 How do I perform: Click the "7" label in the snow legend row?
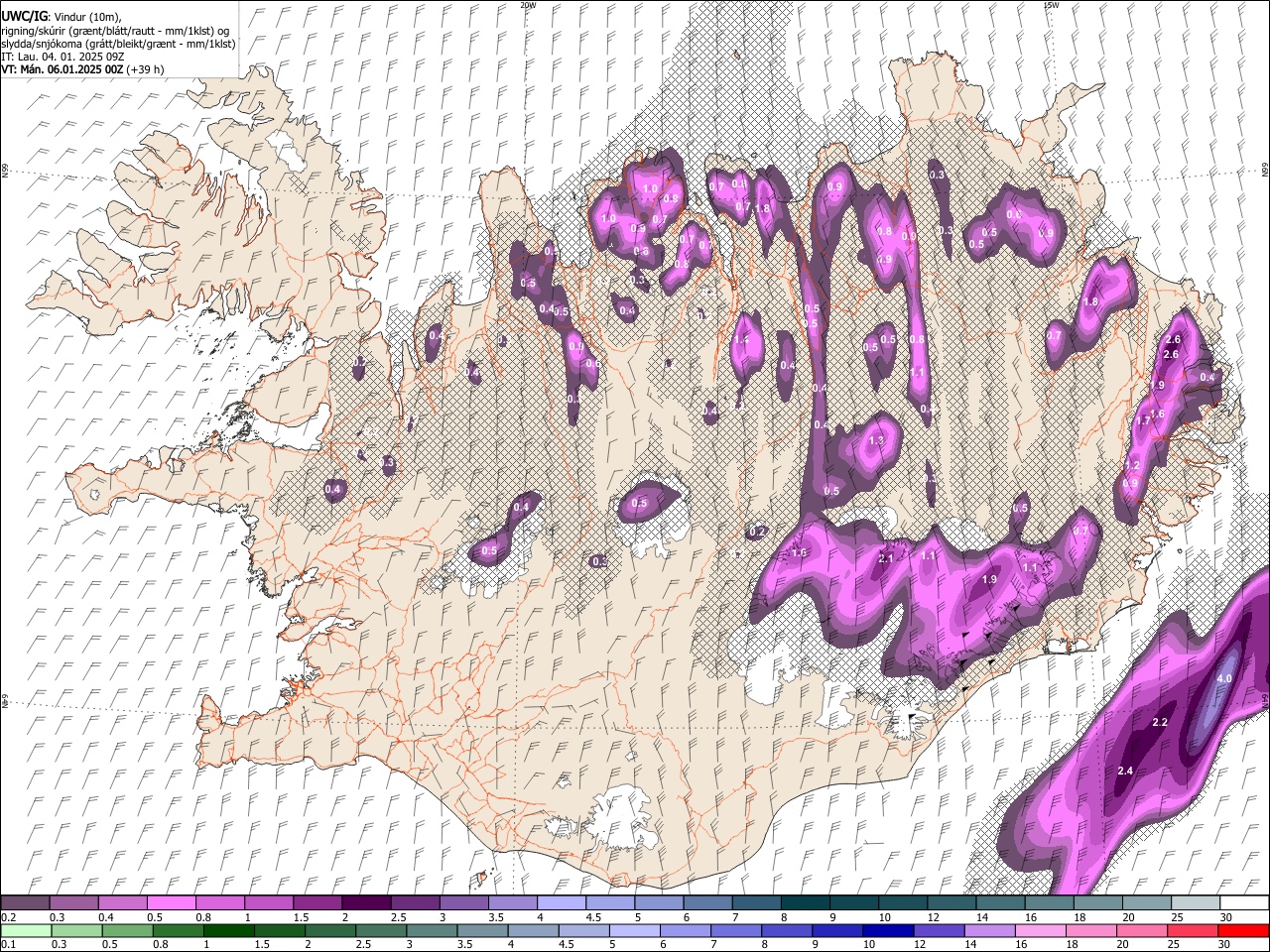tap(734, 917)
